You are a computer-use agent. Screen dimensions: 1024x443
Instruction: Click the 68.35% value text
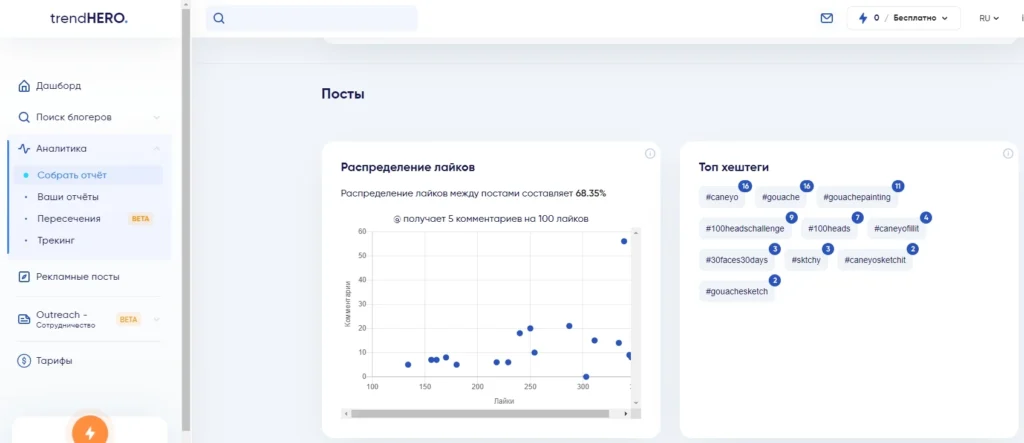tap(590, 193)
